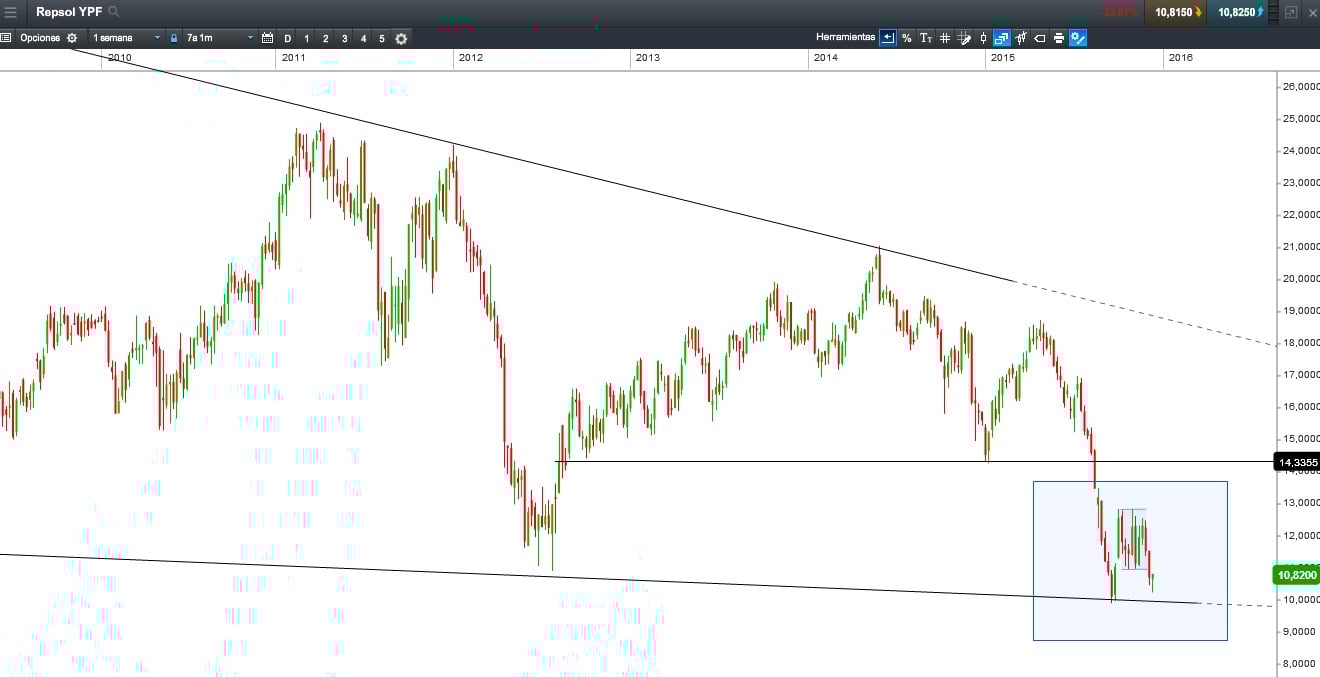This screenshot has width=1320, height=677.
Task: Open the candlestick chart type selector
Action: pos(983,38)
